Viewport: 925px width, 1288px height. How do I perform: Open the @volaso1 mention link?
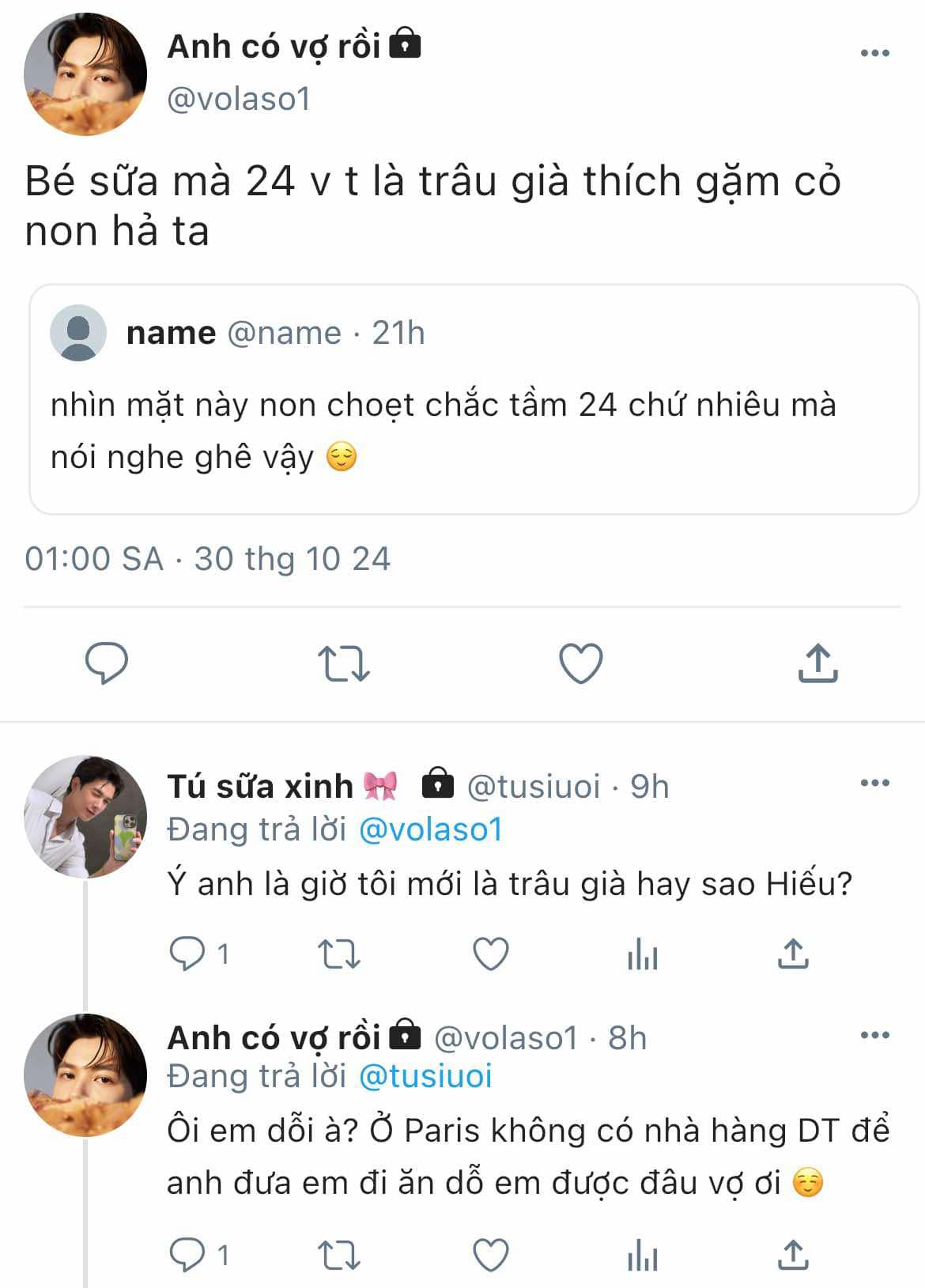[431, 829]
